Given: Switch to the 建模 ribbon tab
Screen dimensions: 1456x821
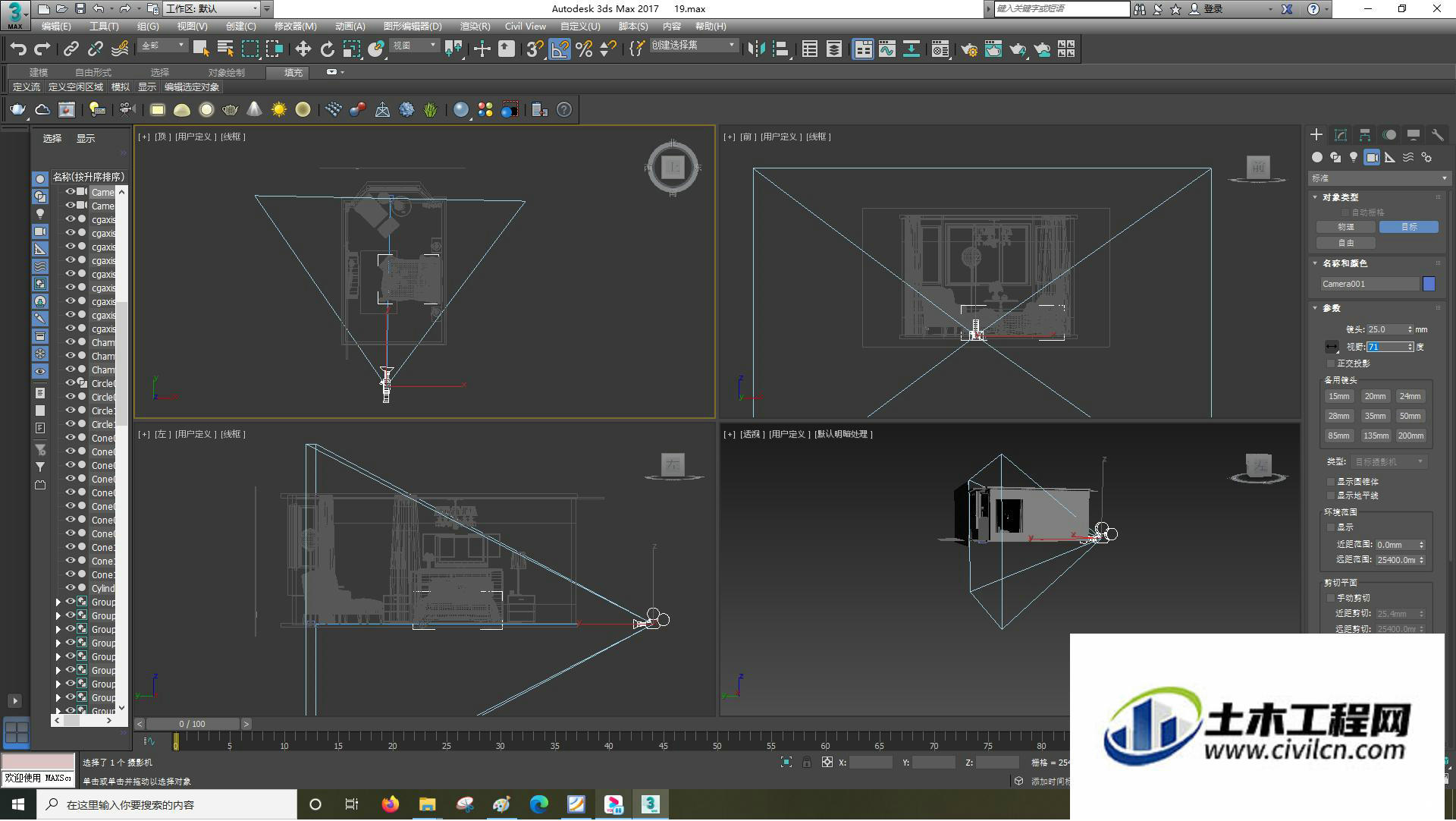Looking at the screenshot, I should (39, 73).
